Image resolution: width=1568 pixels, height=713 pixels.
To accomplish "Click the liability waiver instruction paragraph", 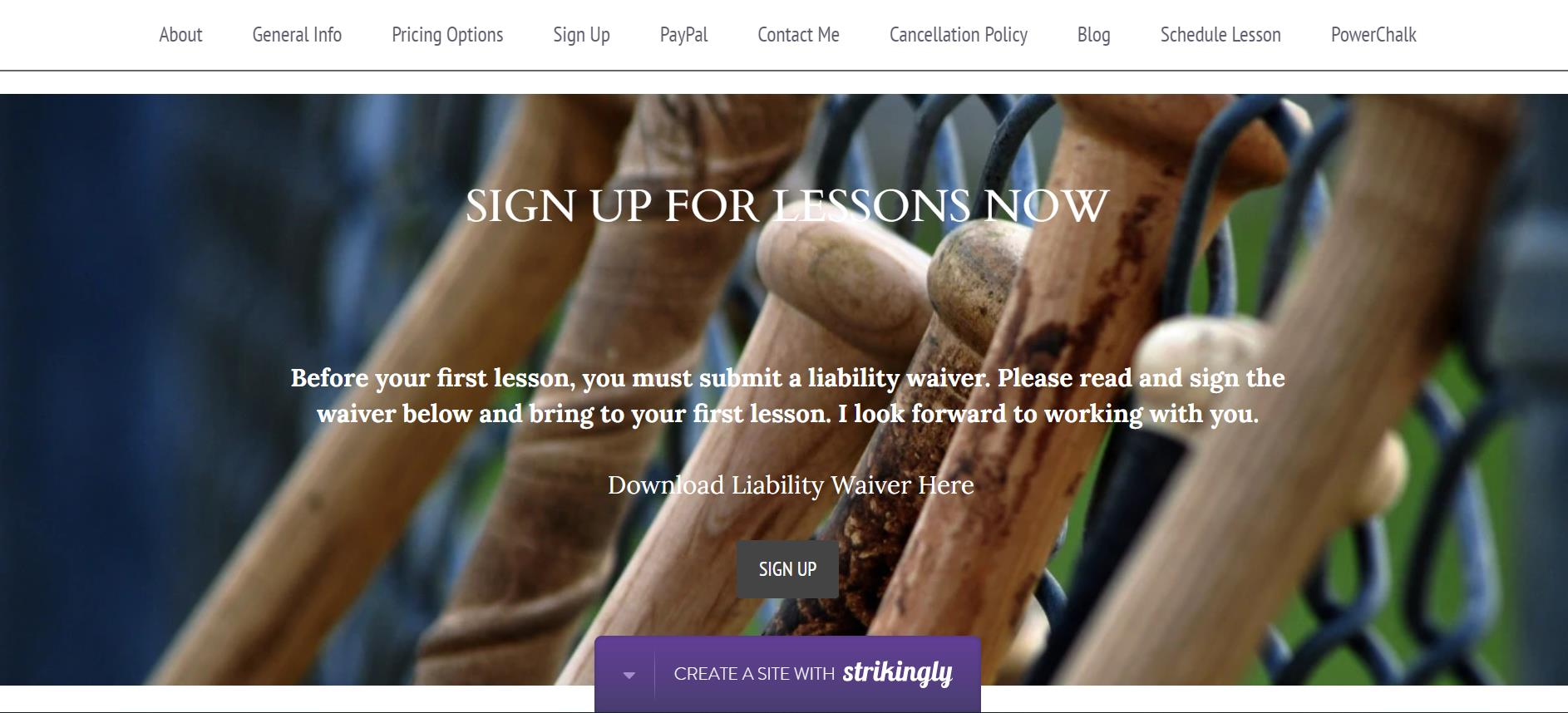I will coord(787,396).
